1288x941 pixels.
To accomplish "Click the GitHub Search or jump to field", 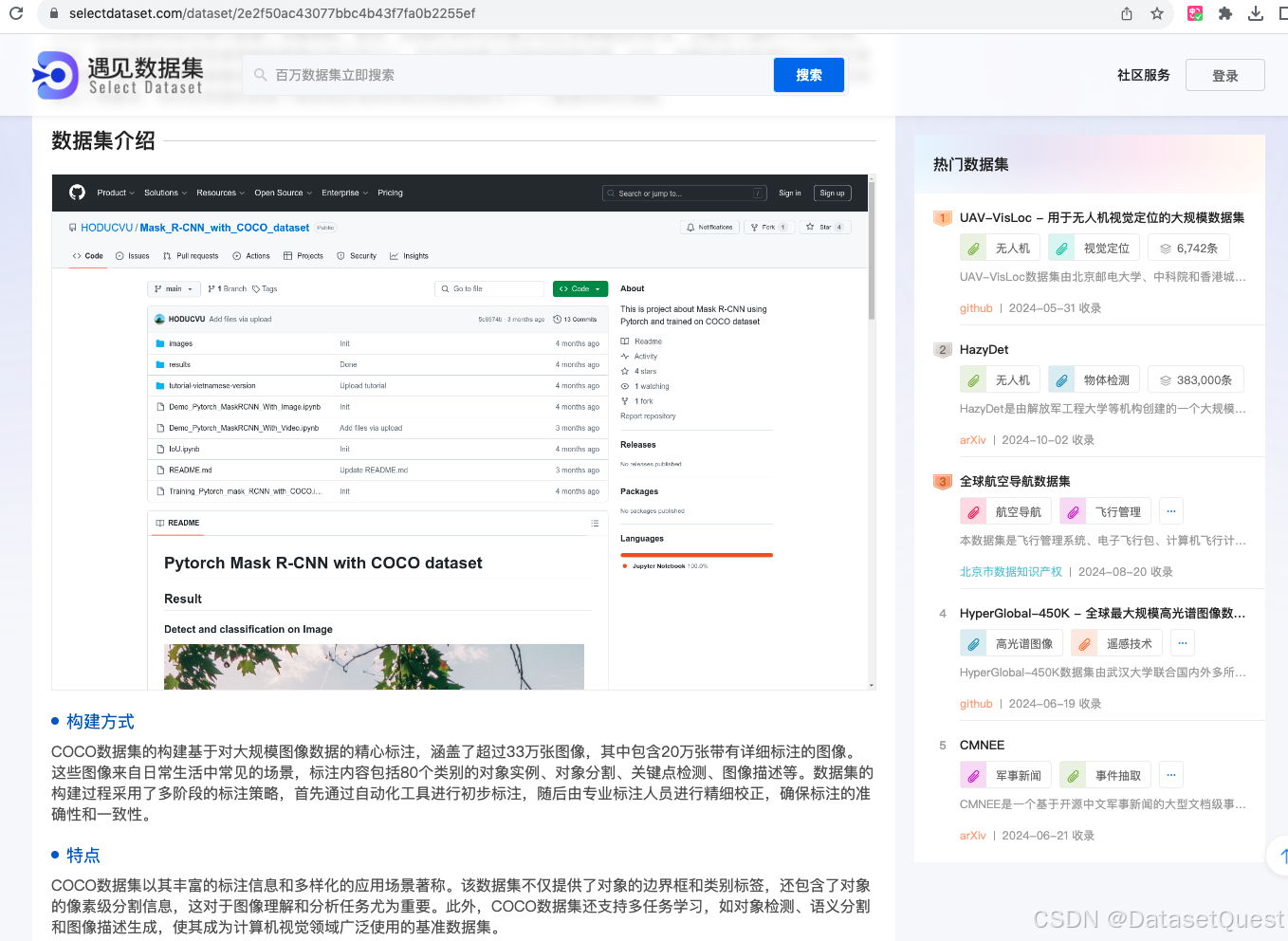I will point(685,193).
